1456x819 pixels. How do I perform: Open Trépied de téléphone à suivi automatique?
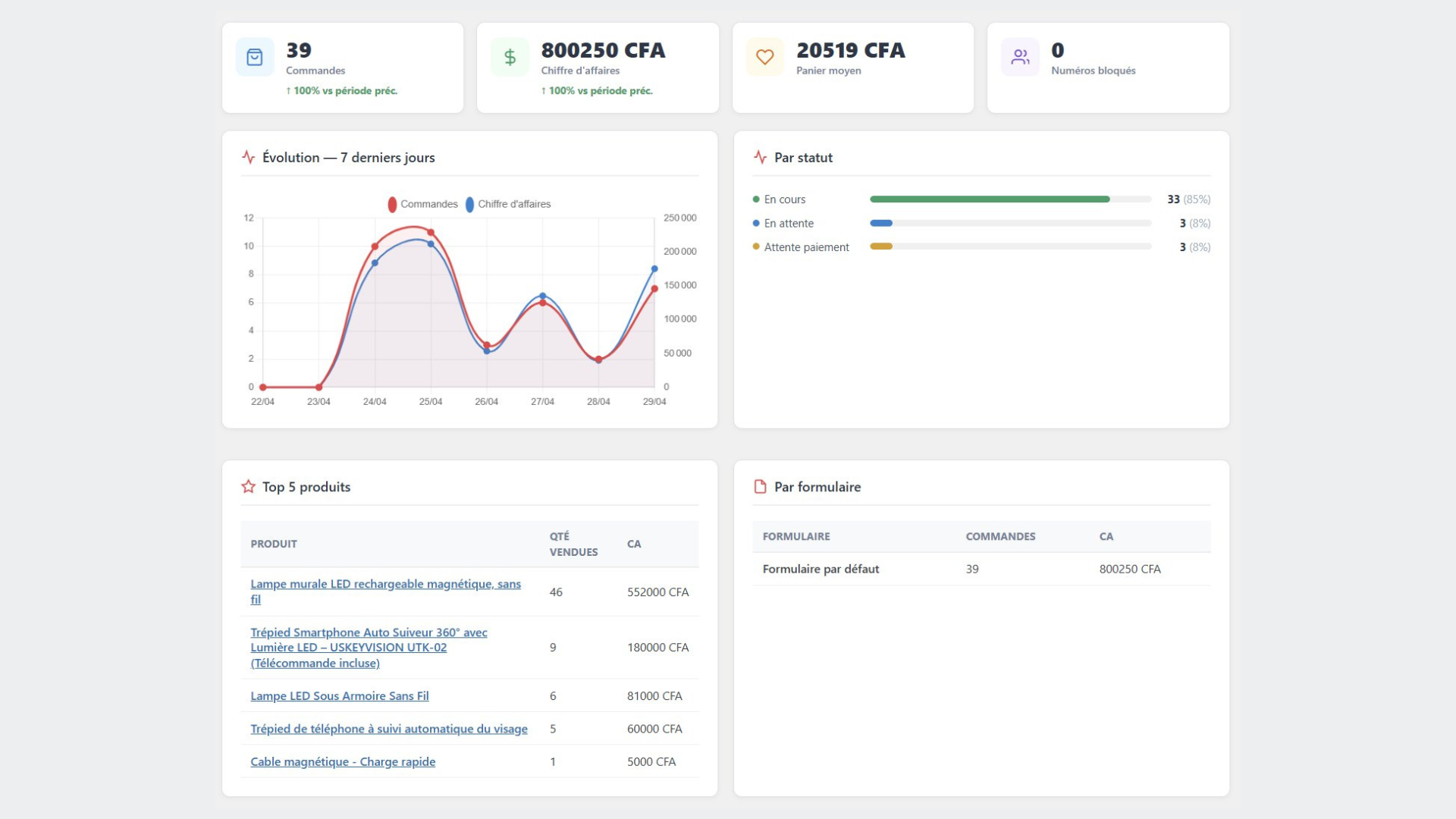389,729
